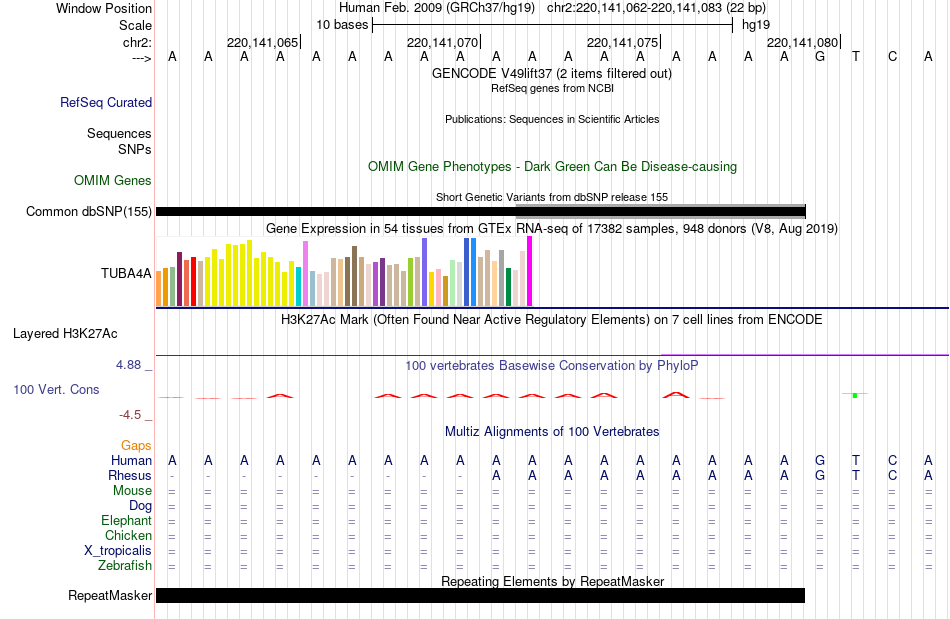The height and width of the screenshot is (619, 950).
Task: Select the 220,141,075 ruler position
Action: click(x=622, y=42)
